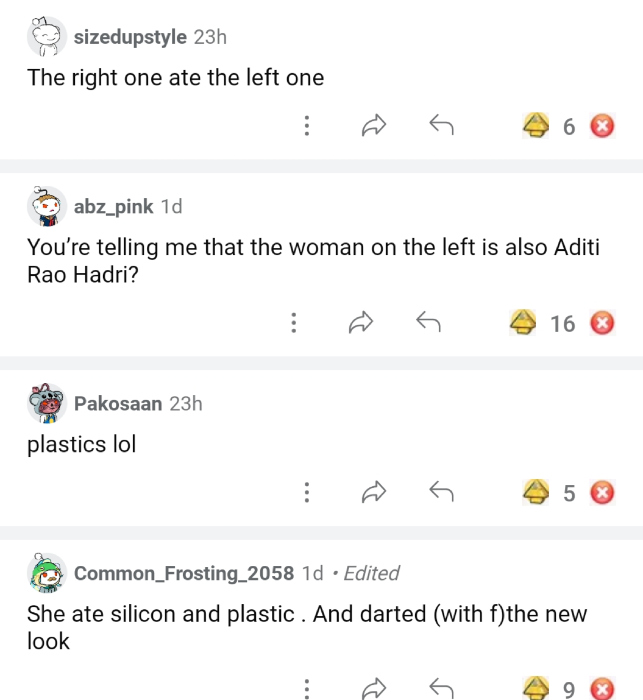Open options menu on sizedupstyle's comment
Viewport: 643px width, 700px height.
307,126
